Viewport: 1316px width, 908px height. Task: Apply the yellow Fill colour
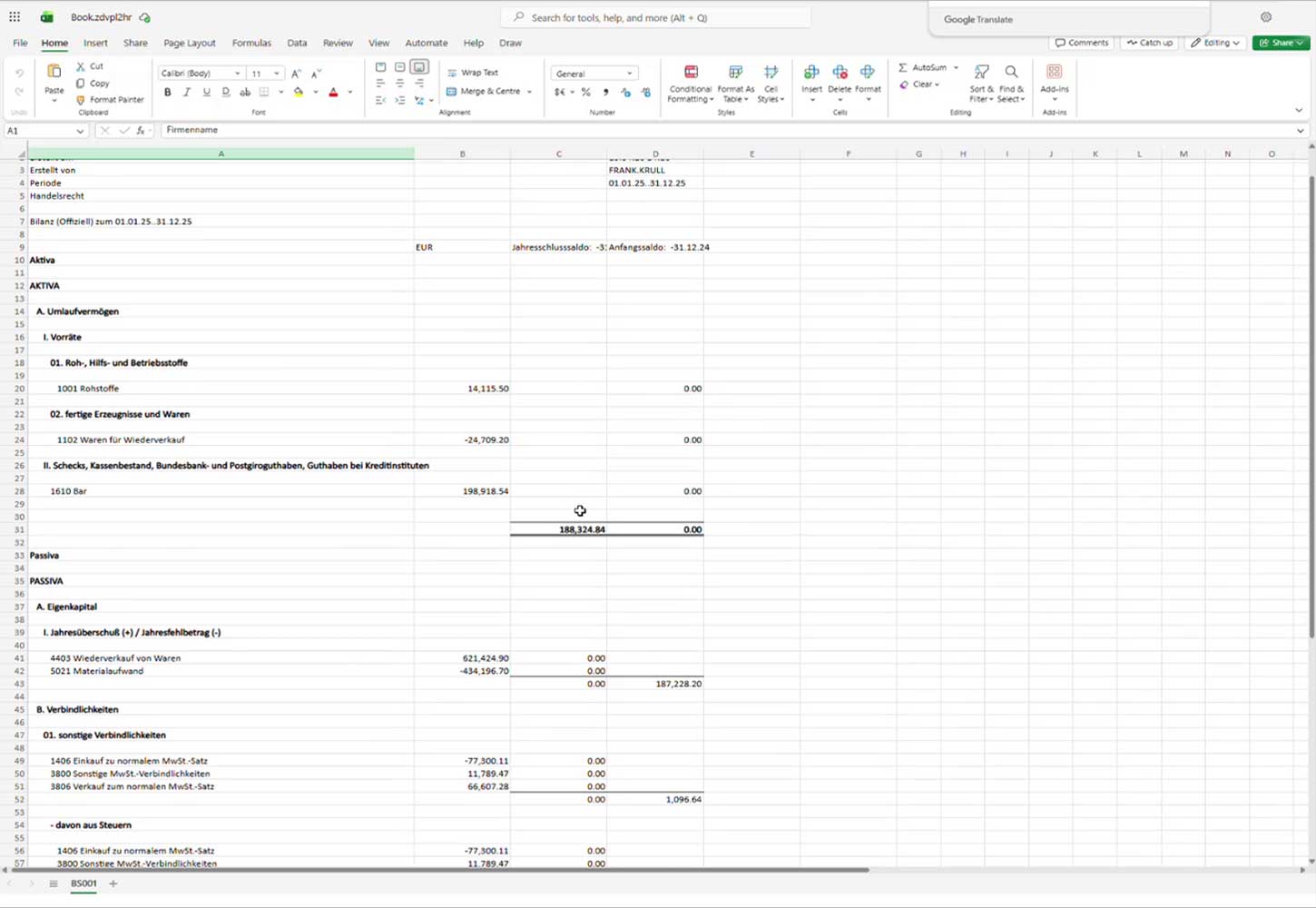click(x=299, y=92)
